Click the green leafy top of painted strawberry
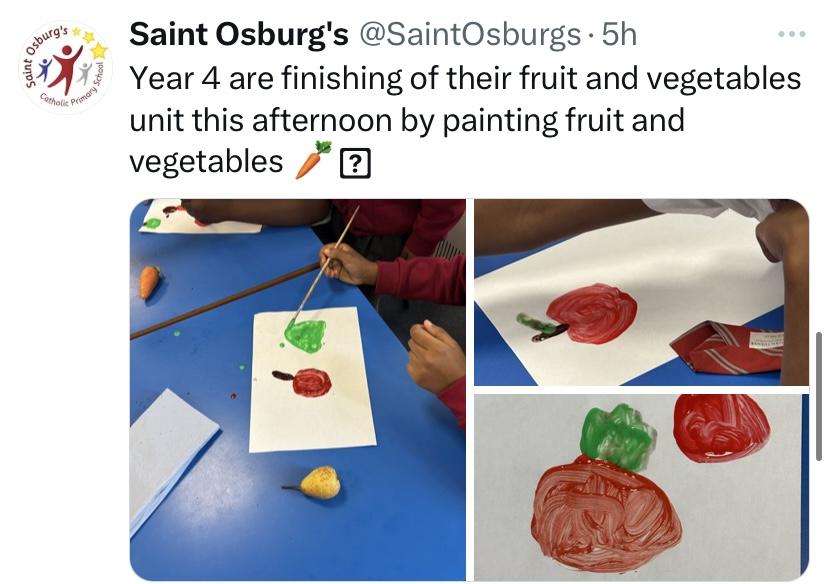The image size is (828, 584). [x=618, y=437]
